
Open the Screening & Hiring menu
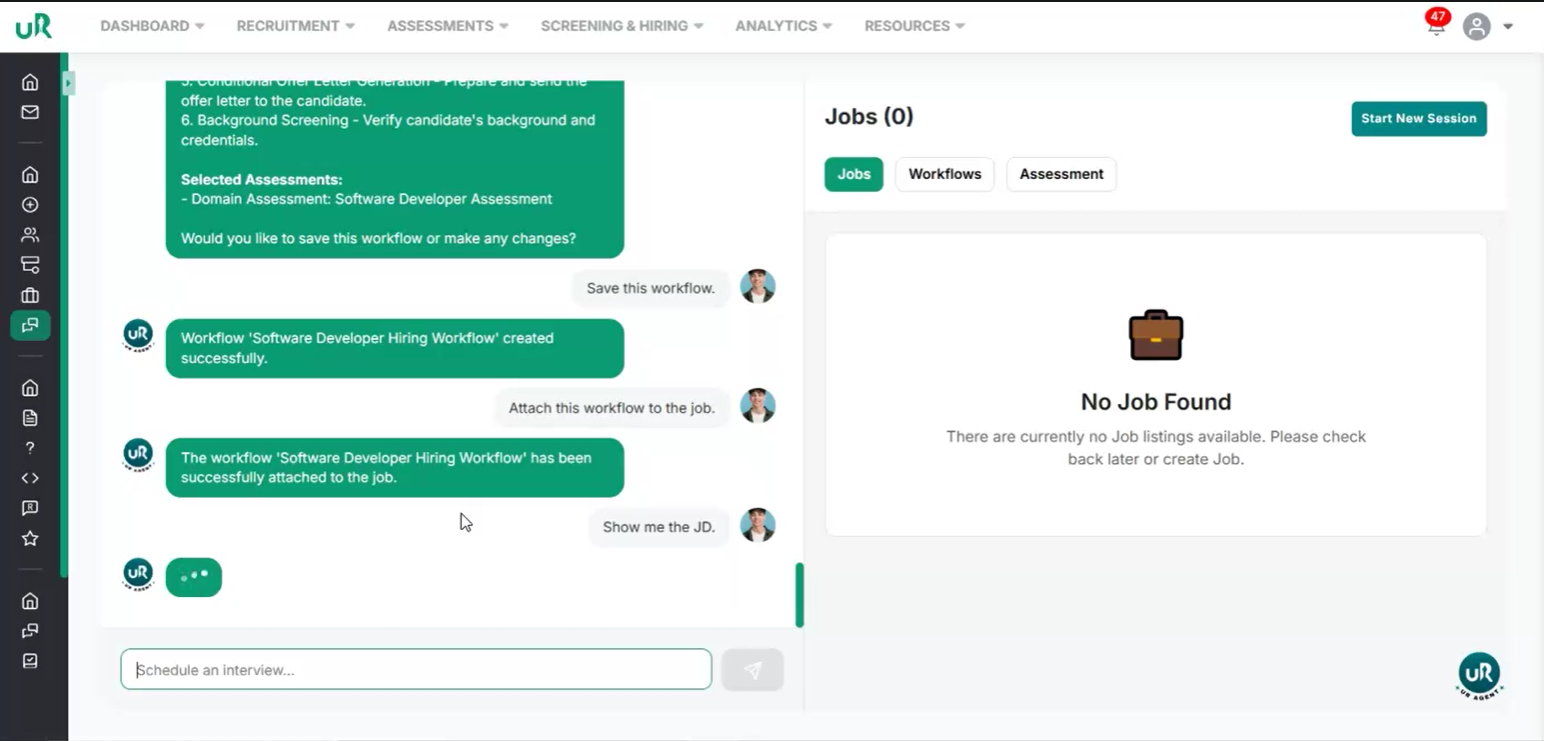coord(621,26)
